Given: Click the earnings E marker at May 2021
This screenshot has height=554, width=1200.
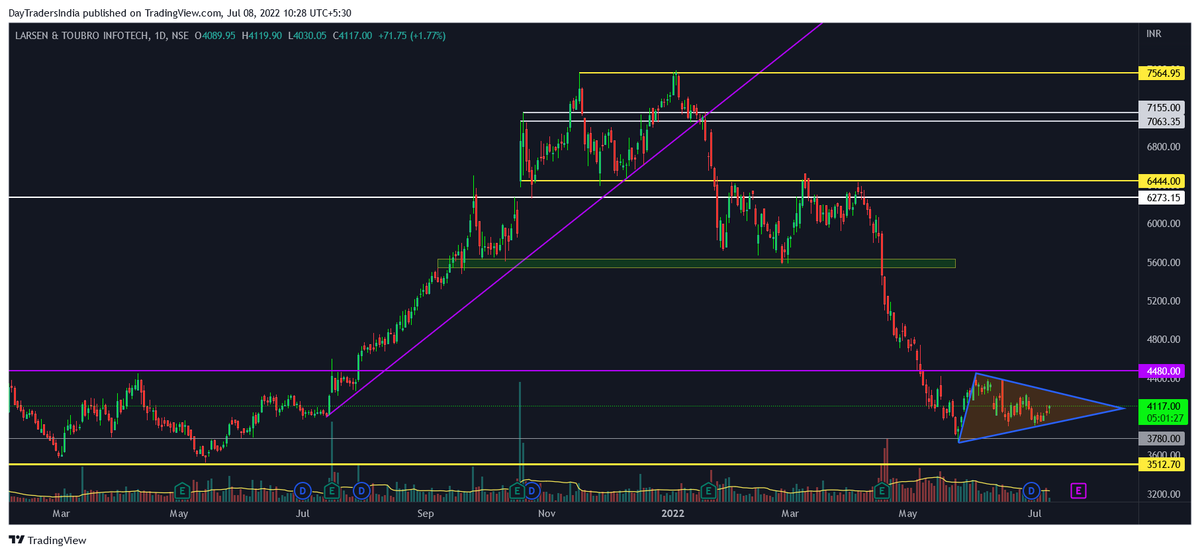Looking at the screenshot, I should tap(182, 491).
